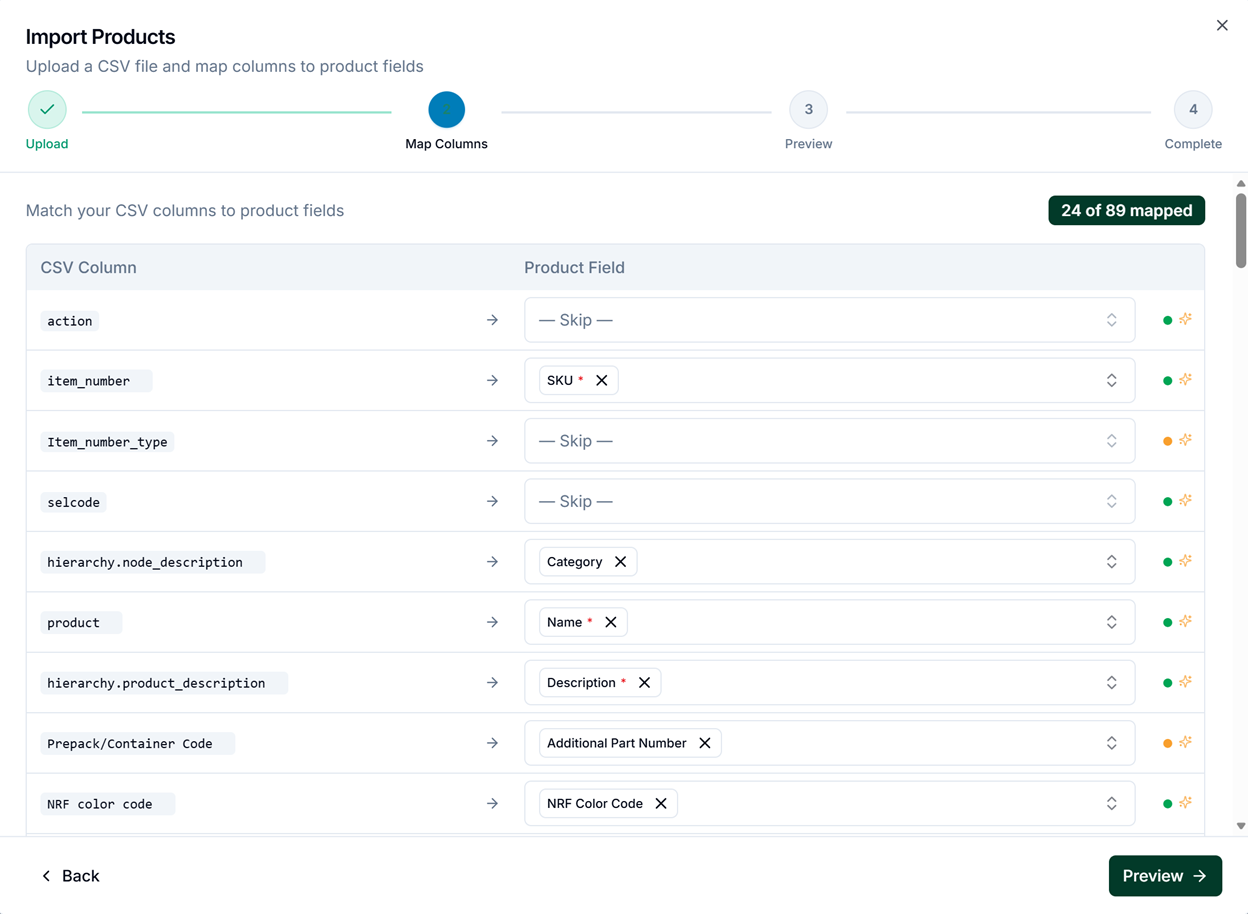1248x914 pixels.
Task: Click the sparkle icon in the NRF color code row
Action: (1186, 803)
